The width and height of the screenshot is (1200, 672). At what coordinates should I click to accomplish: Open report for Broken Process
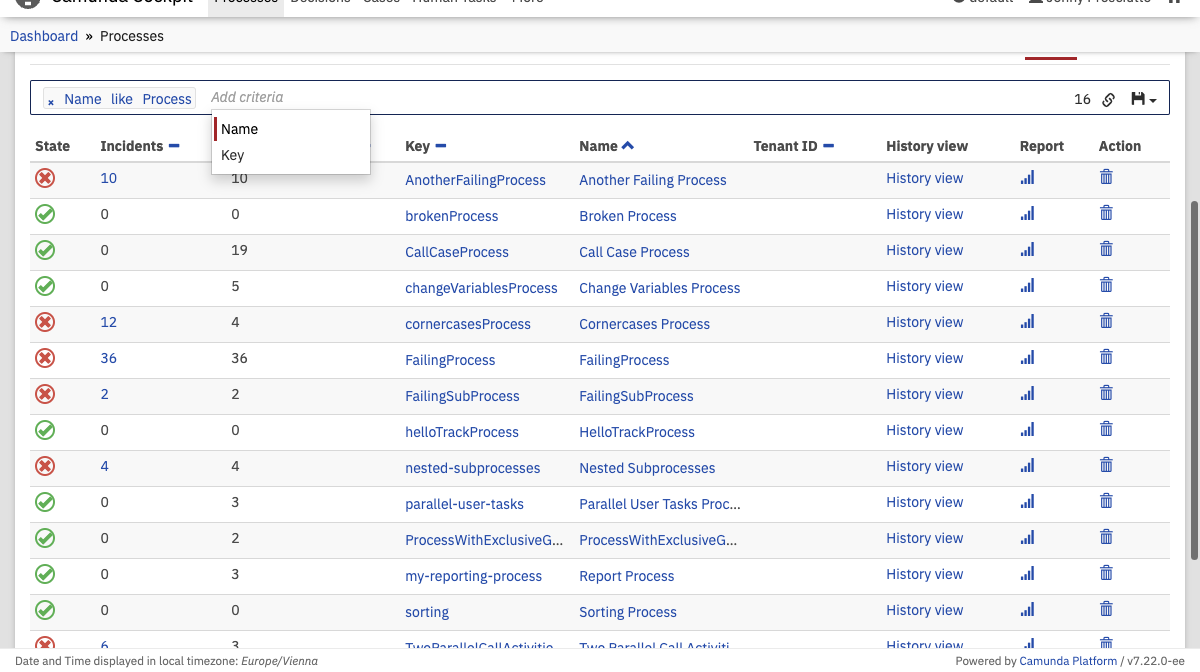(1027, 213)
